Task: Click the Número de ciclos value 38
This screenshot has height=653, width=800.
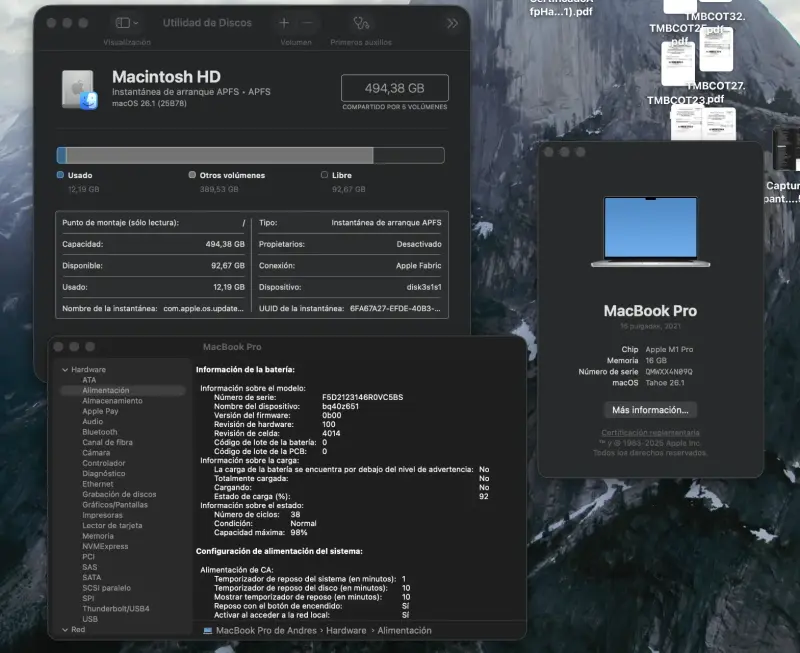Action: click(295, 514)
